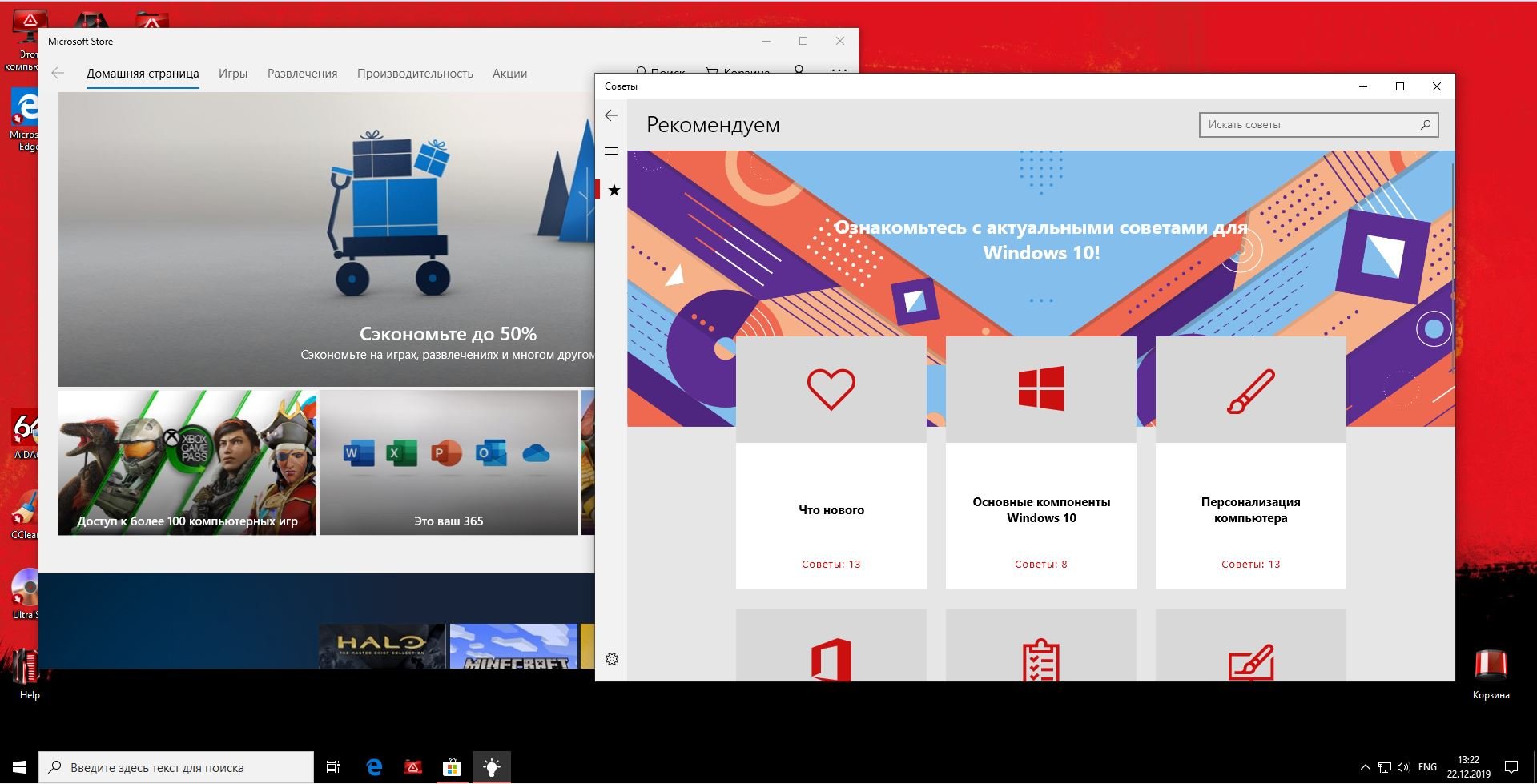Image resolution: width=1537 pixels, height=784 pixels.
Task: Focus the 'Искать советы' search field
Action: click(1318, 124)
